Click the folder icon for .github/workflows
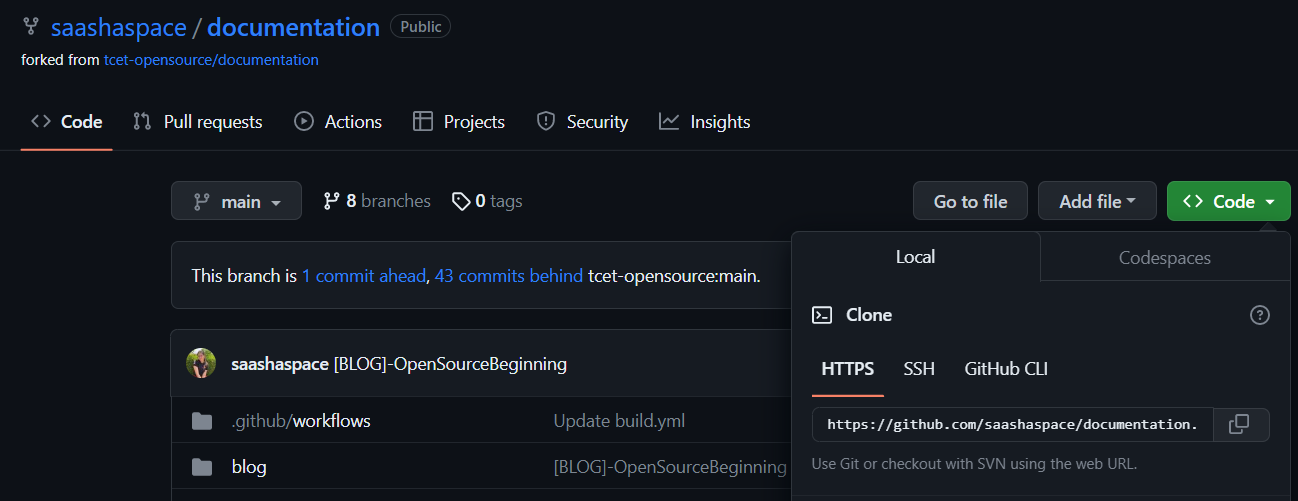 coord(202,421)
